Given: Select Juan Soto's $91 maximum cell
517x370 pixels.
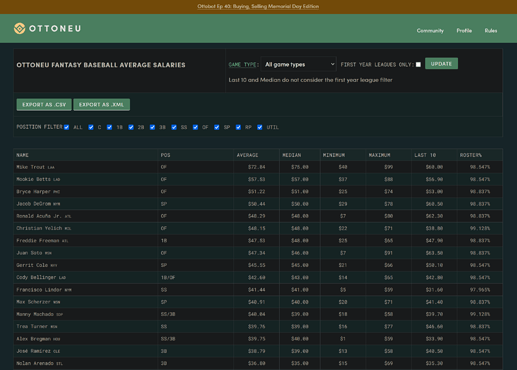Looking at the screenshot, I should click(x=389, y=253).
